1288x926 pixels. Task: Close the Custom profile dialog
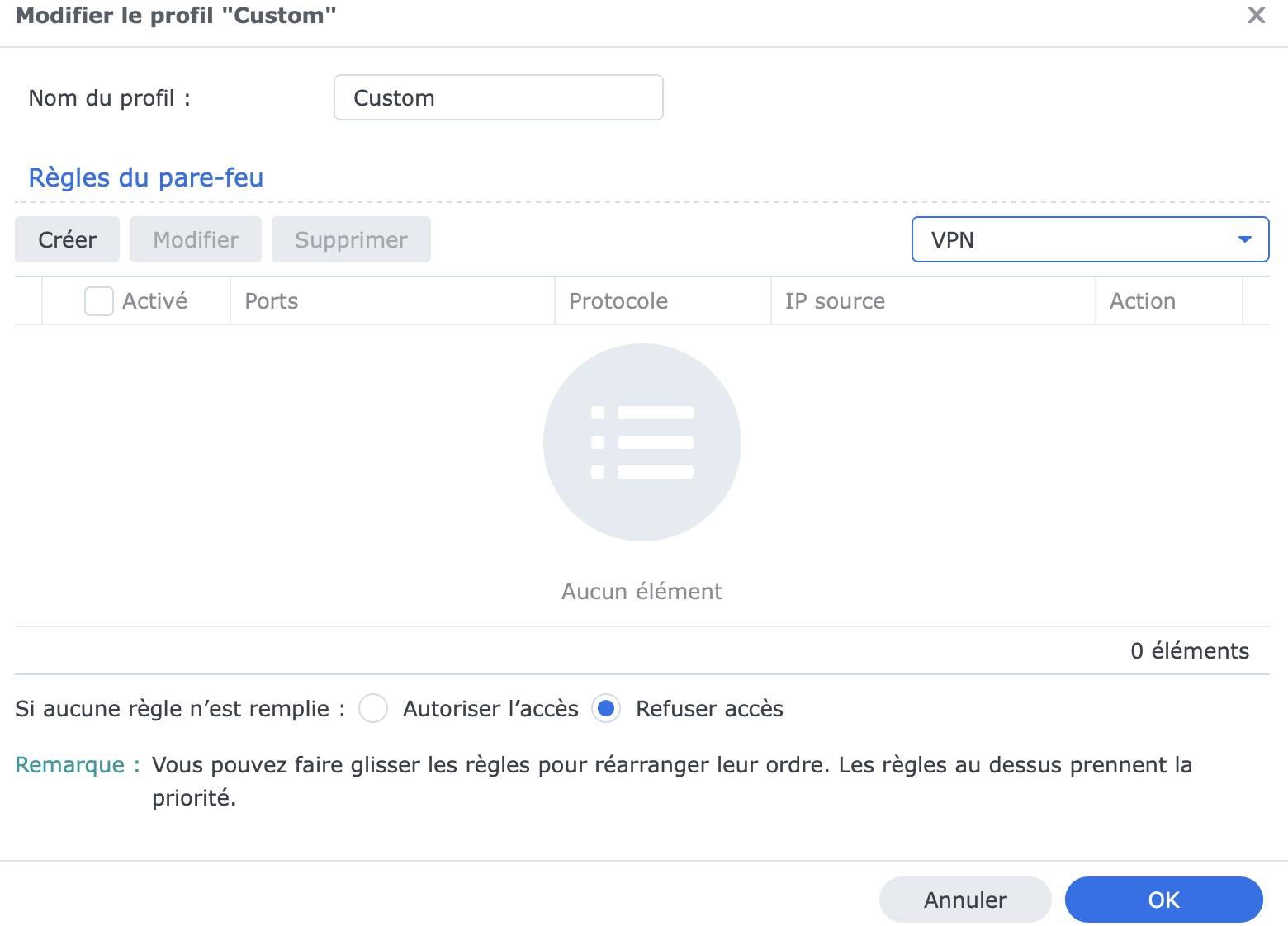[x=1256, y=16]
